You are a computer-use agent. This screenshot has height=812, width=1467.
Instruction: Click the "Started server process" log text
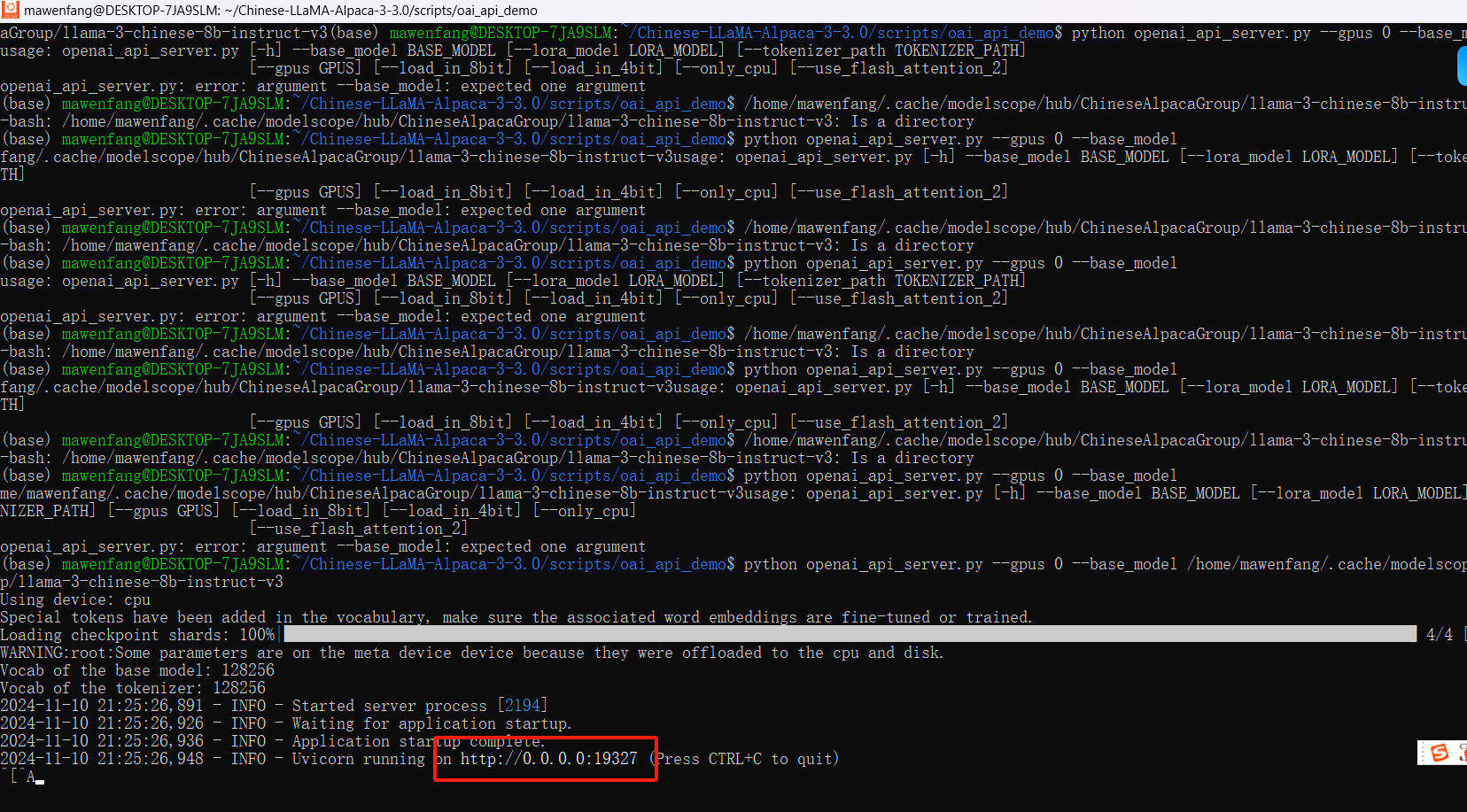point(389,706)
